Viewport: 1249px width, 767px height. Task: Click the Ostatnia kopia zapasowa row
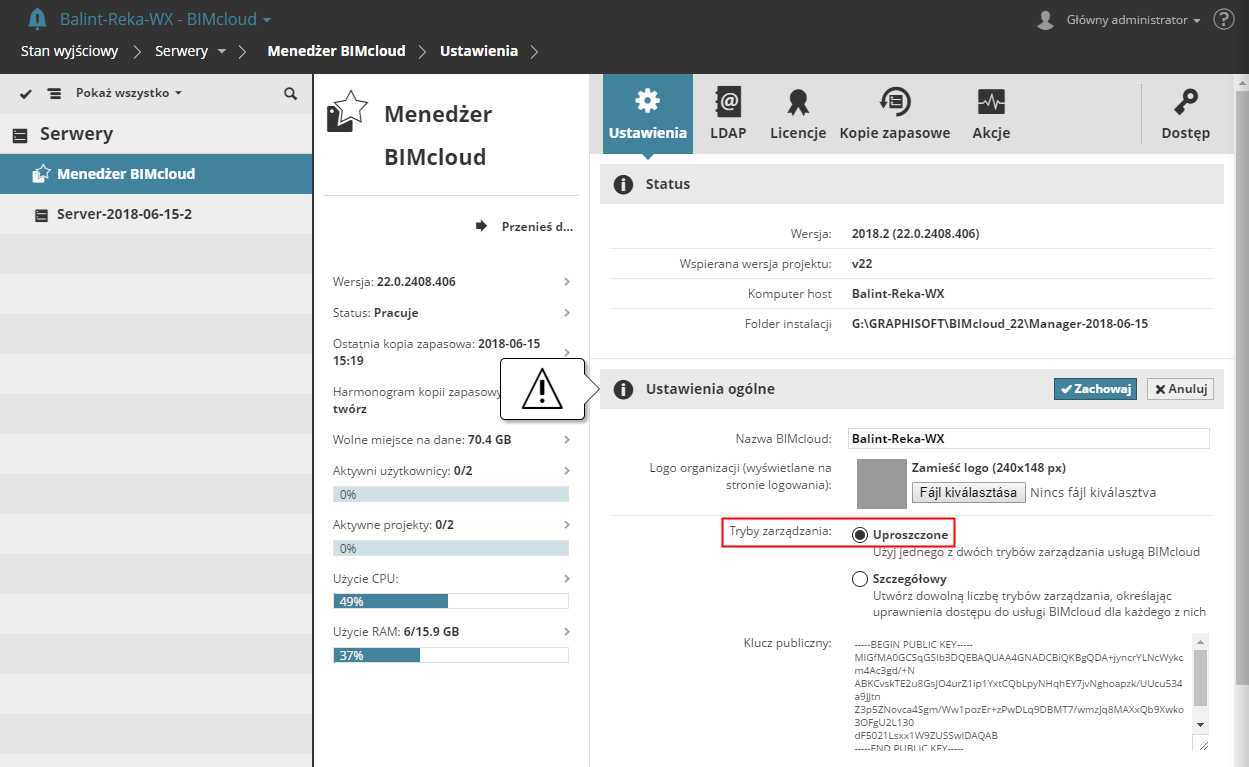click(x=453, y=352)
